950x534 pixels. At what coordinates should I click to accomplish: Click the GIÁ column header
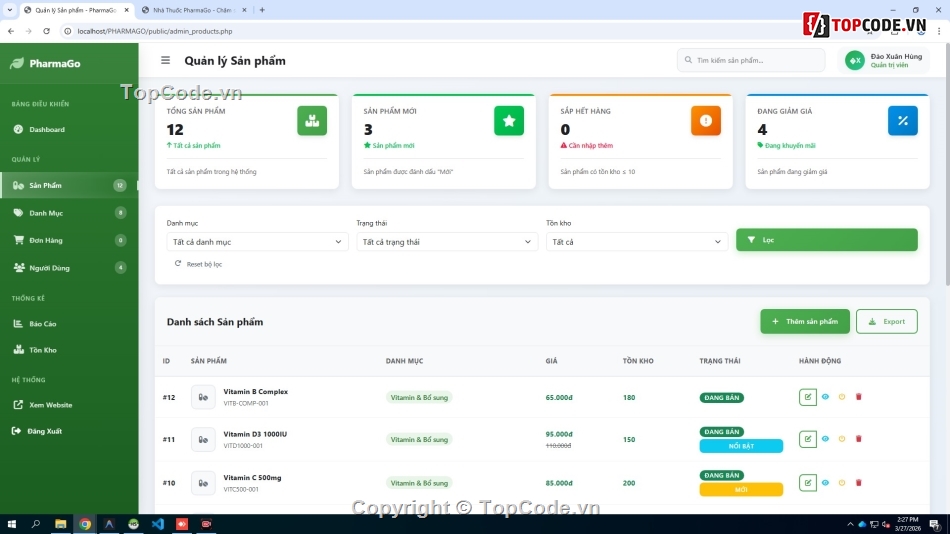click(x=551, y=361)
